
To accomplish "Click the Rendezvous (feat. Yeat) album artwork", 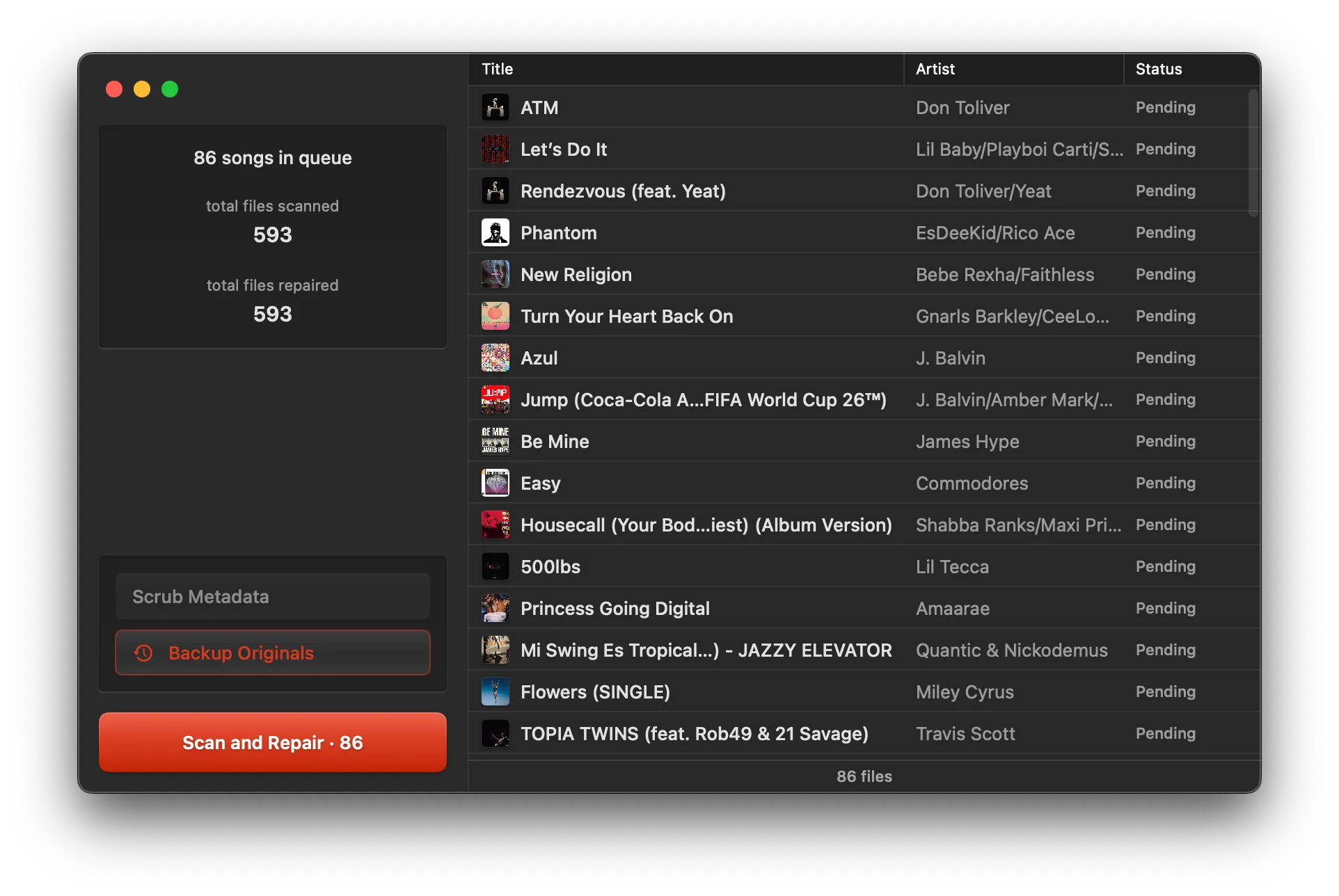I will pyautogui.click(x=496, y=191).
